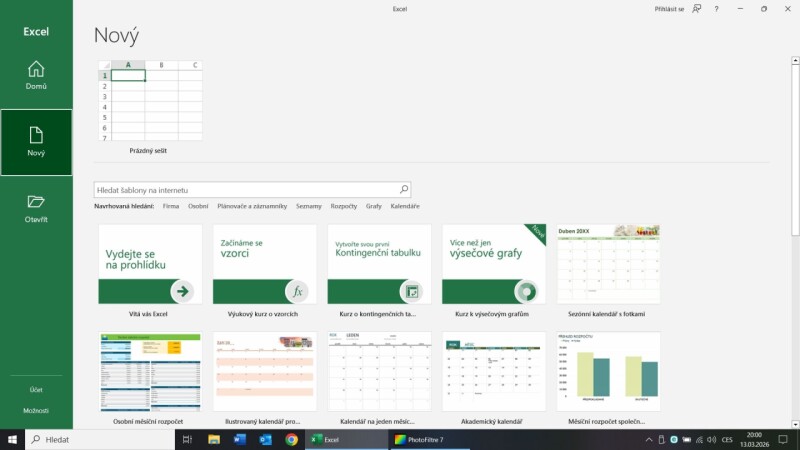The image size is (800, 450).
Task: Launch File Explorer from the taskbar
Action: point(214,439)
